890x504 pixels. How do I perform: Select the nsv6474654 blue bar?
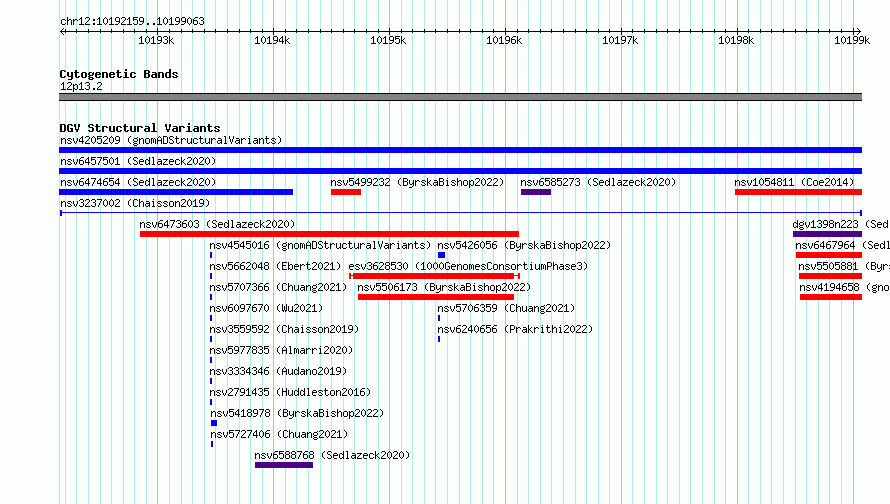click(x=176, y=192)
